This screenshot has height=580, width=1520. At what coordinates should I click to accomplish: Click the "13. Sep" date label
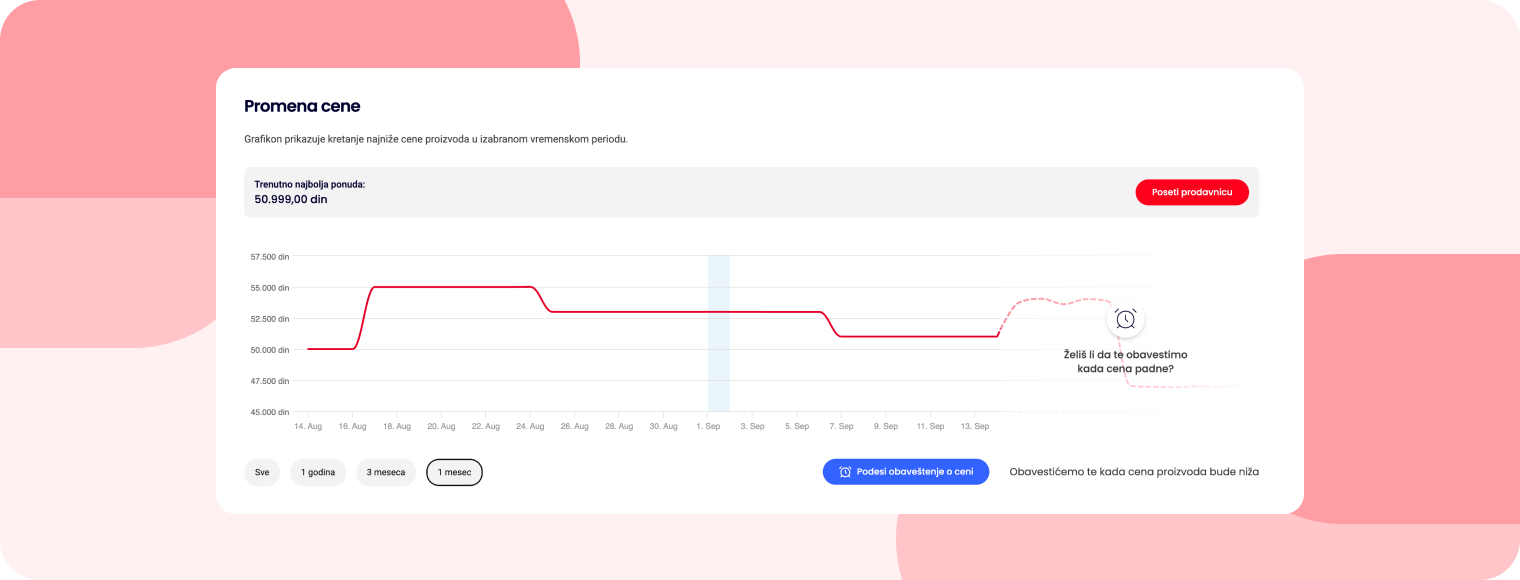[975, 426]
